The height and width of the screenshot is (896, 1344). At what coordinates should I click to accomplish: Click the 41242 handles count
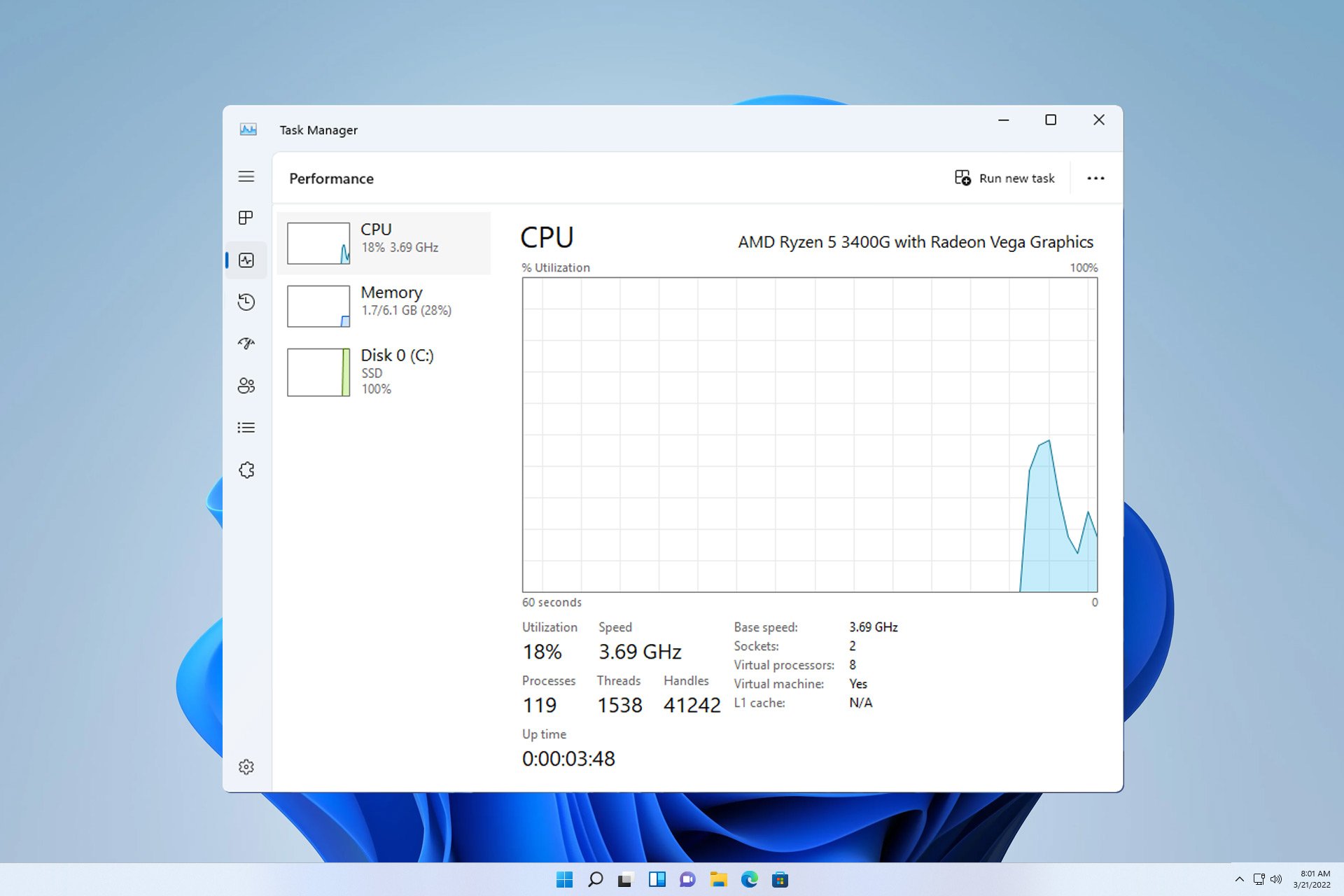tap(692, 705)
